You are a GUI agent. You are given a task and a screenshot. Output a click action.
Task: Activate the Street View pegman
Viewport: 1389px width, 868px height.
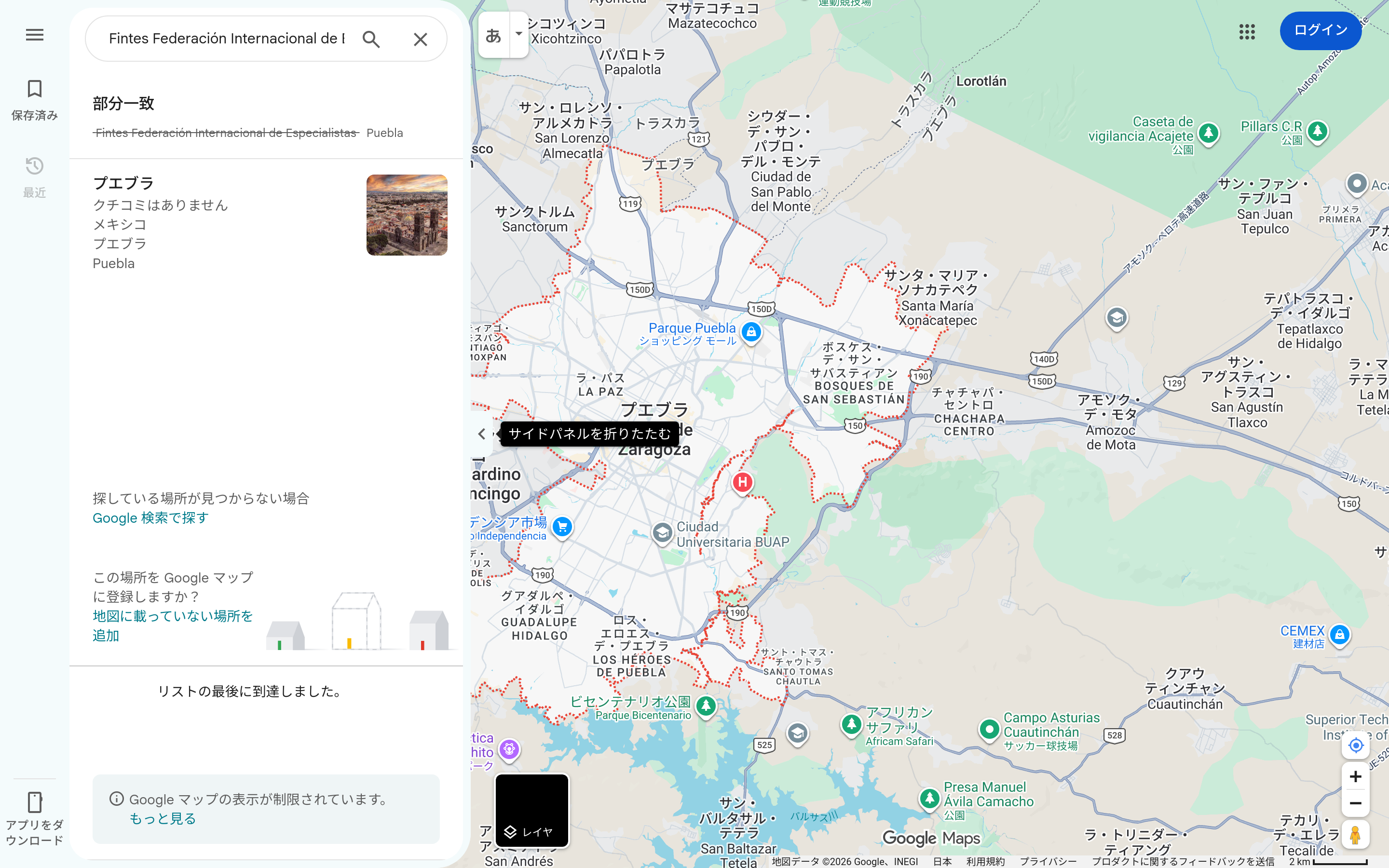pyautogui.click(x=1356, y=835)
